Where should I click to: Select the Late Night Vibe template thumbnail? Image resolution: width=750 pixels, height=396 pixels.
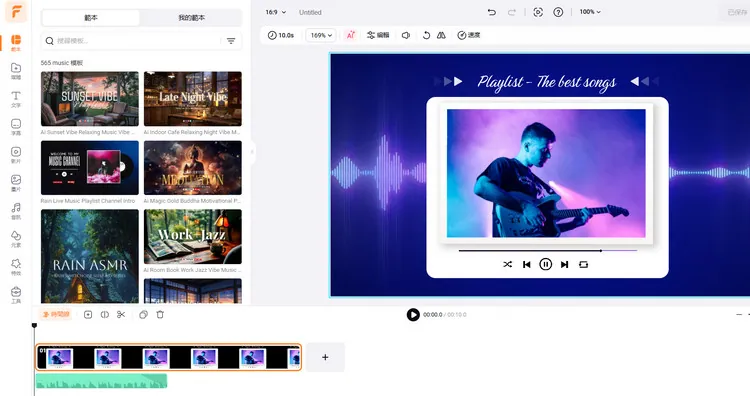pos(193,99)
